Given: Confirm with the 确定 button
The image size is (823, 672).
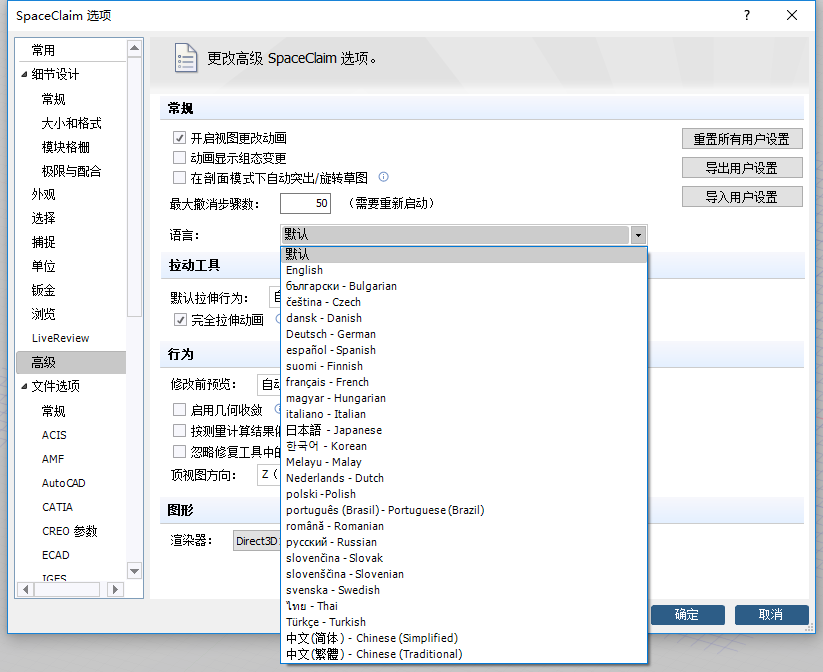Looking at the screenshot, I should tap(688, 615).
